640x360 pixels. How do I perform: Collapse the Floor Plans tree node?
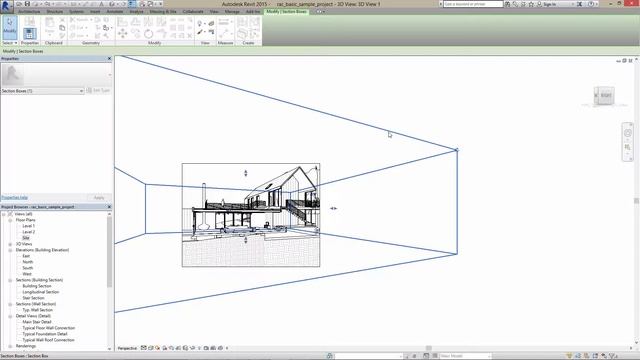10,220
